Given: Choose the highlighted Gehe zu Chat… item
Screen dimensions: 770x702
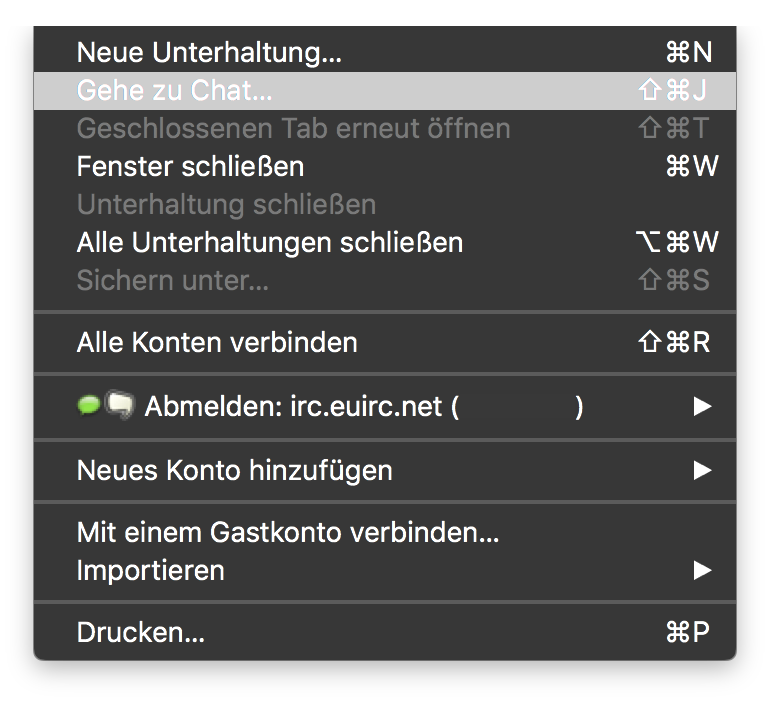Looking at the screenshot, I should (174, 90).
